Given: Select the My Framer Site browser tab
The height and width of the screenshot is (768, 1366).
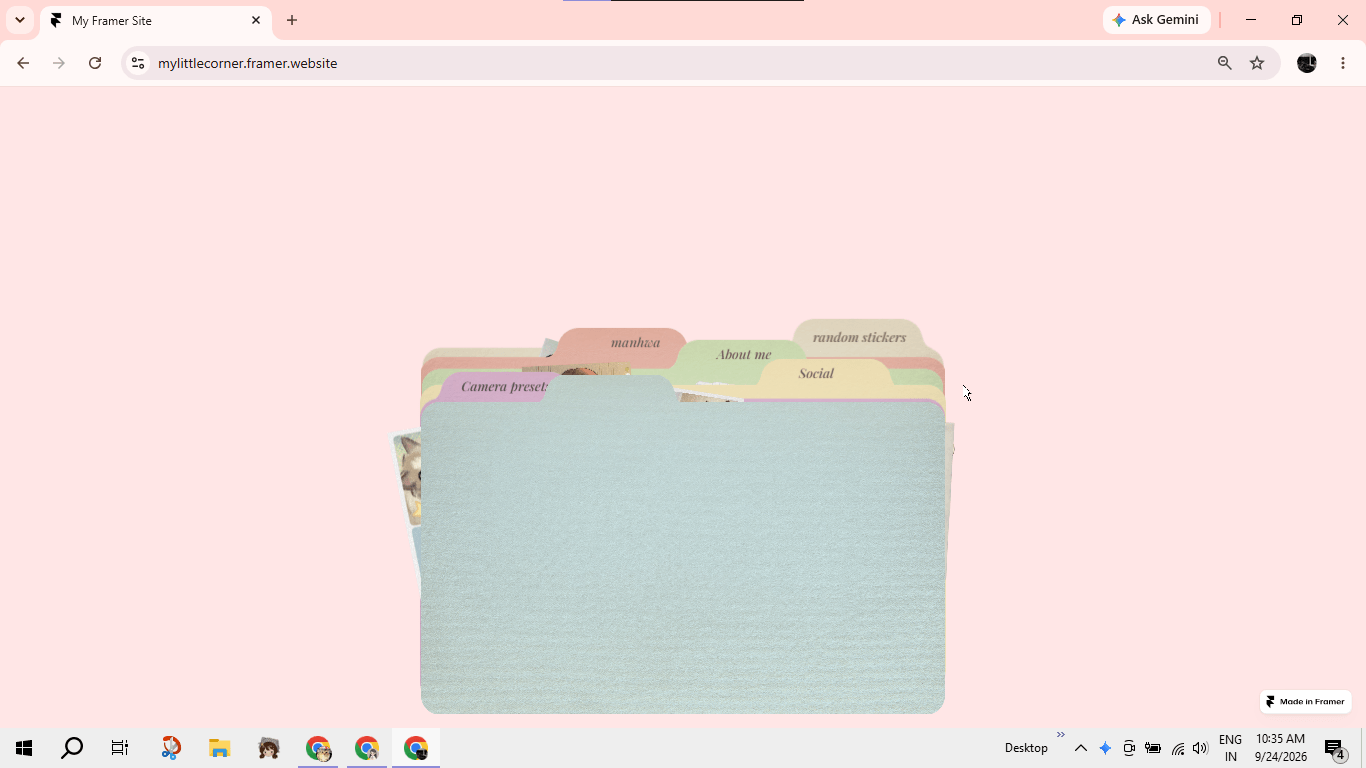Looking at the screenshot, I should tap(155, 20).
